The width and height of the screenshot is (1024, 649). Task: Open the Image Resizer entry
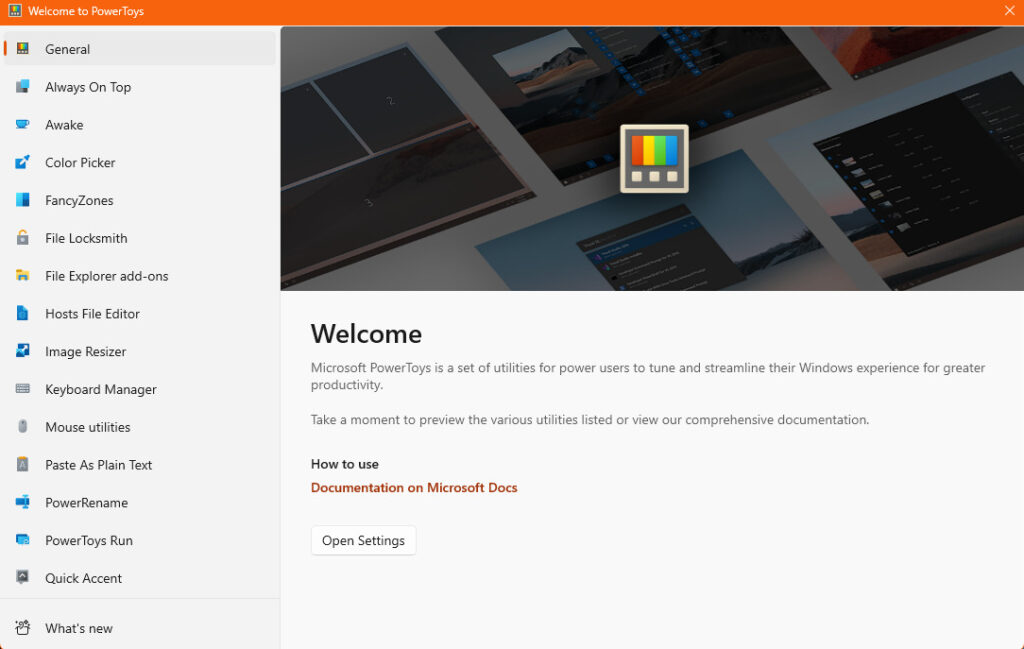(140, 352)
